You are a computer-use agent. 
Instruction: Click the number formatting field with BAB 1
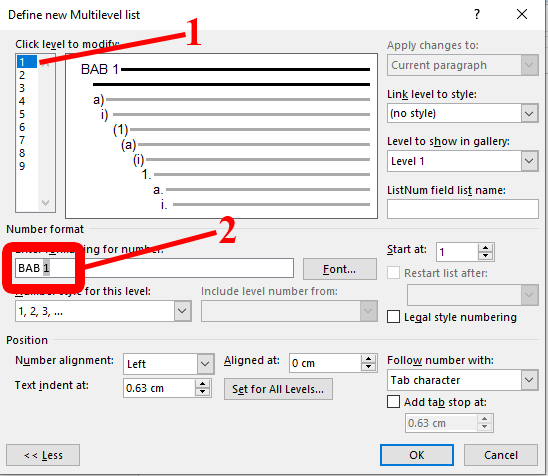(x=154, y=268)
